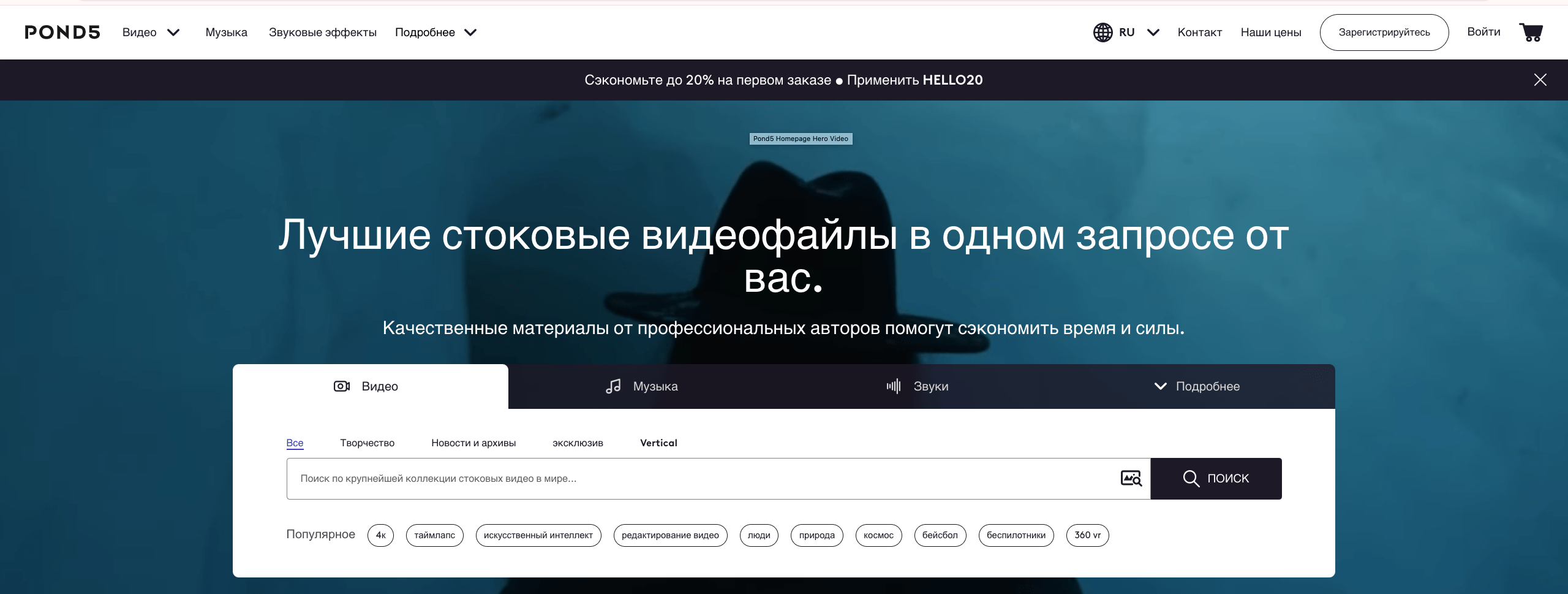Select the Vertical filter tab
Screen dimensions: 1568x594
tap(658, 443)
